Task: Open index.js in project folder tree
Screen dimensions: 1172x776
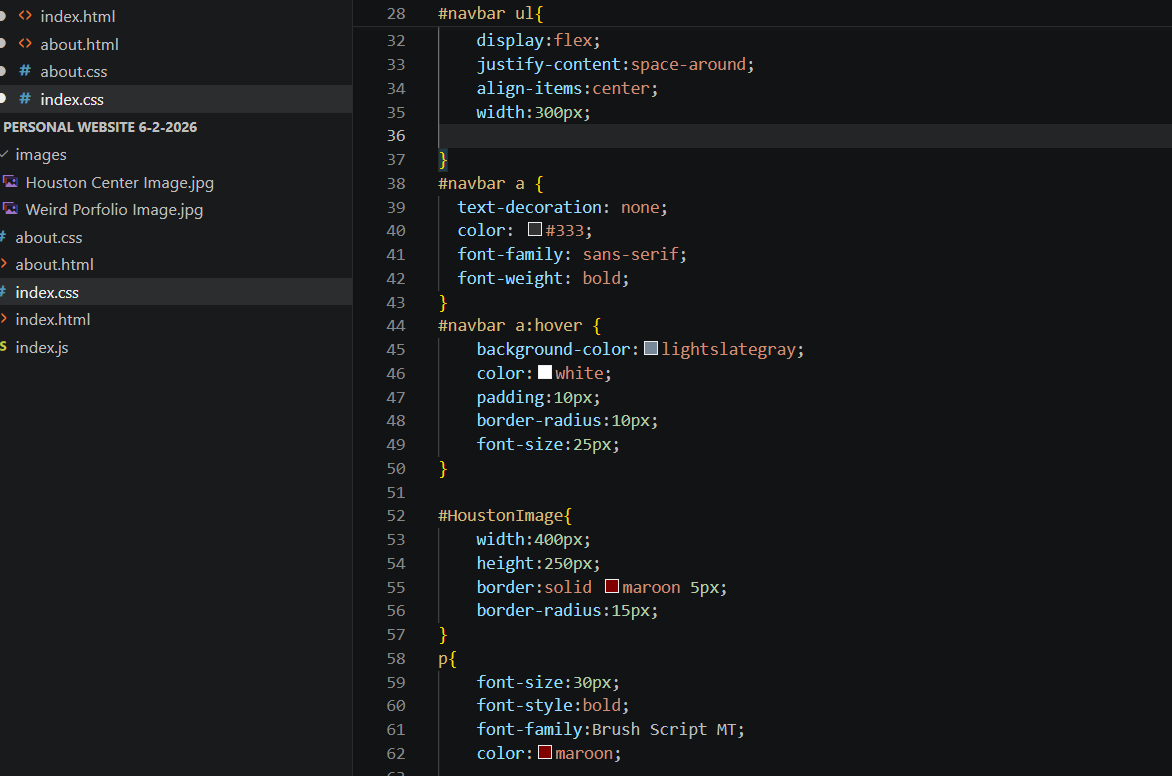Action: tap(42, 348)
